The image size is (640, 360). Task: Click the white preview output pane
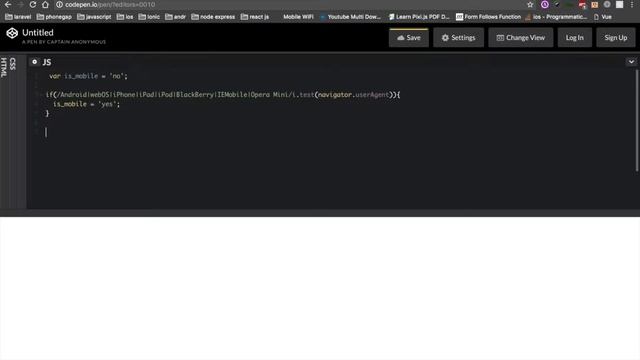pyautogui.click(x=320, y=288)
